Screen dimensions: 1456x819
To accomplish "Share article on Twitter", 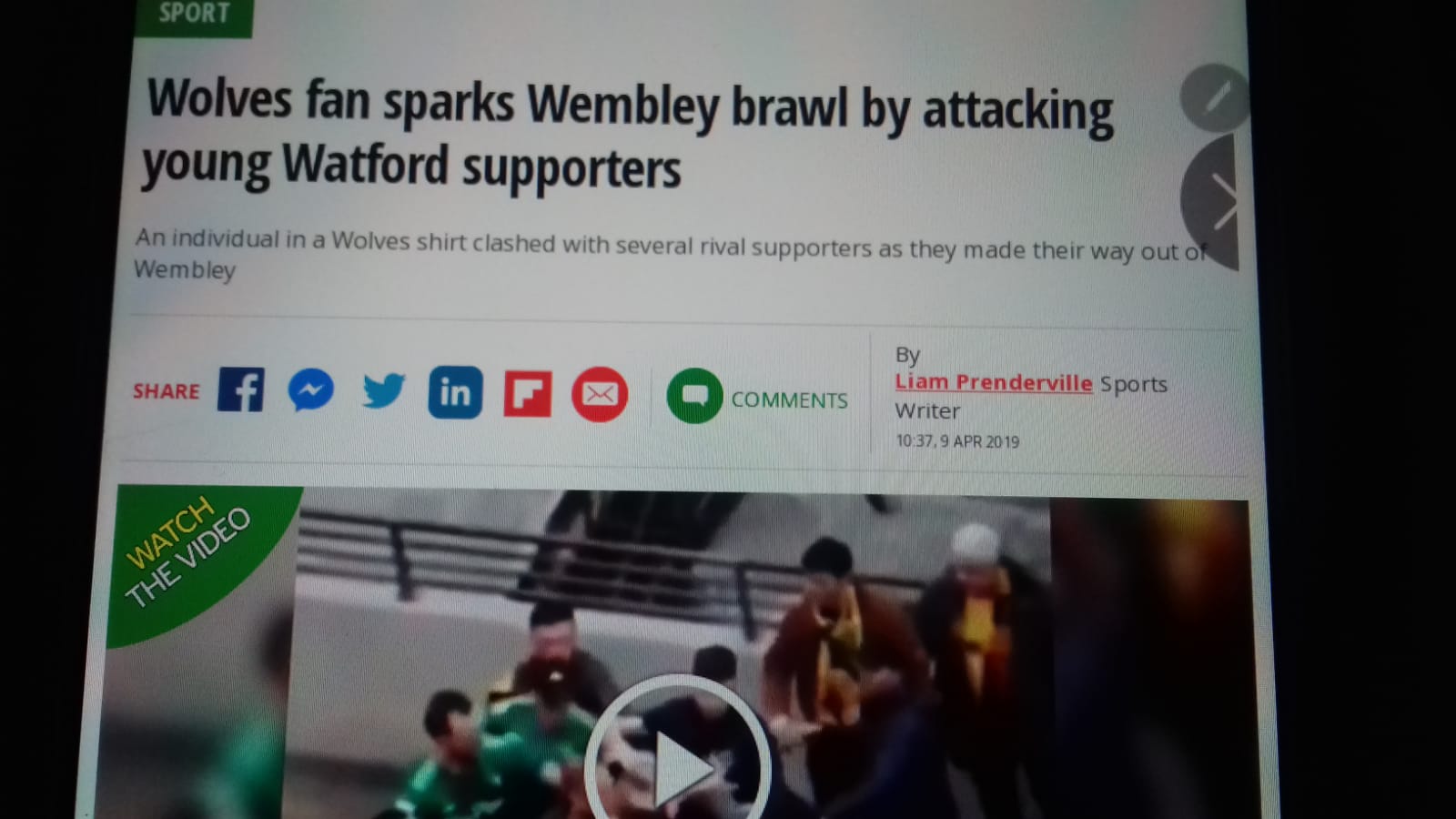I will point(383,391).
